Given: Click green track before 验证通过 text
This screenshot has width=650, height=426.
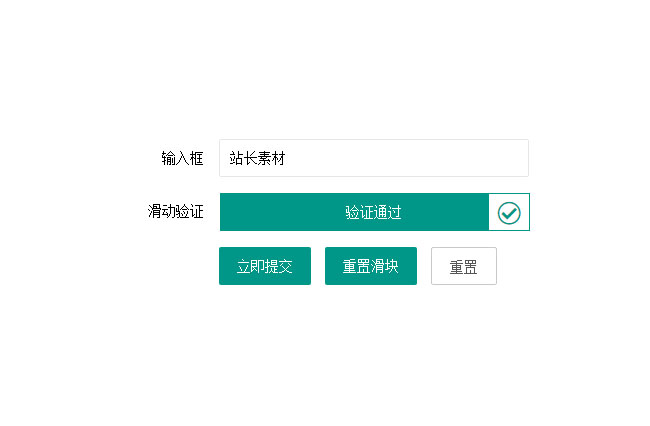Looking at the screenshot, I should tap(282, 212).
